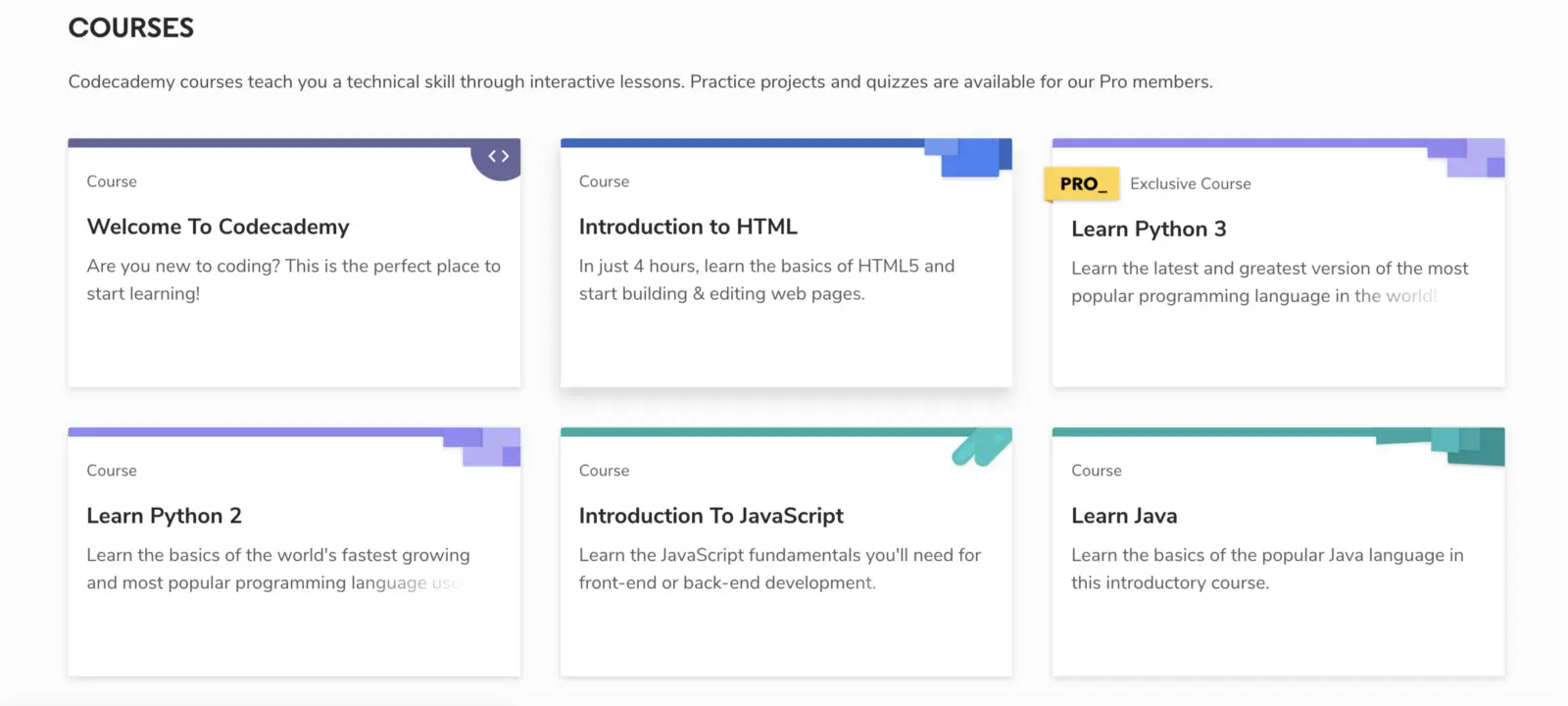Image resolution: width=1568 pixels, height=706 pixels.
Task: Click the code brackets icon on Welcome card
Action: [x=499, y=157]
